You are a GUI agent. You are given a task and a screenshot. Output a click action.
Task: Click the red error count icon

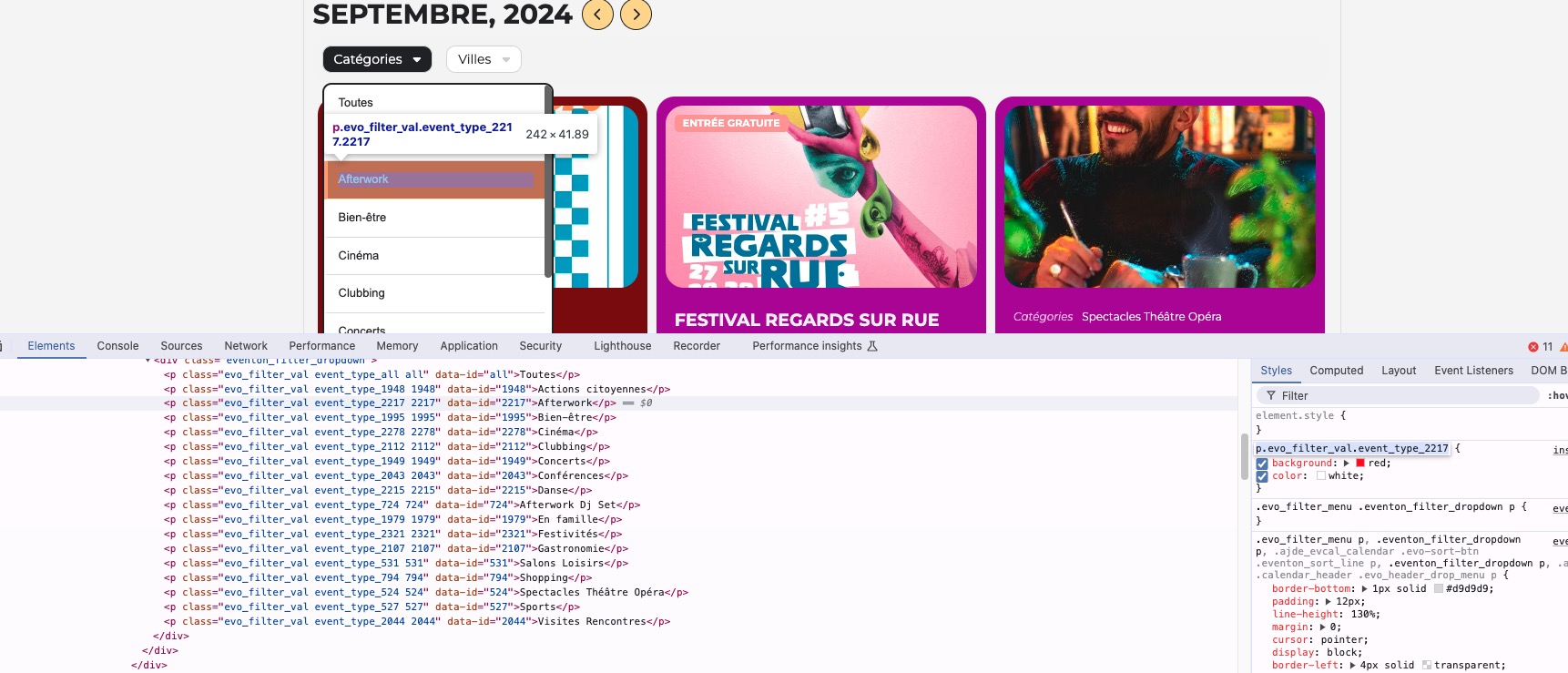[x=1533, y=347]
